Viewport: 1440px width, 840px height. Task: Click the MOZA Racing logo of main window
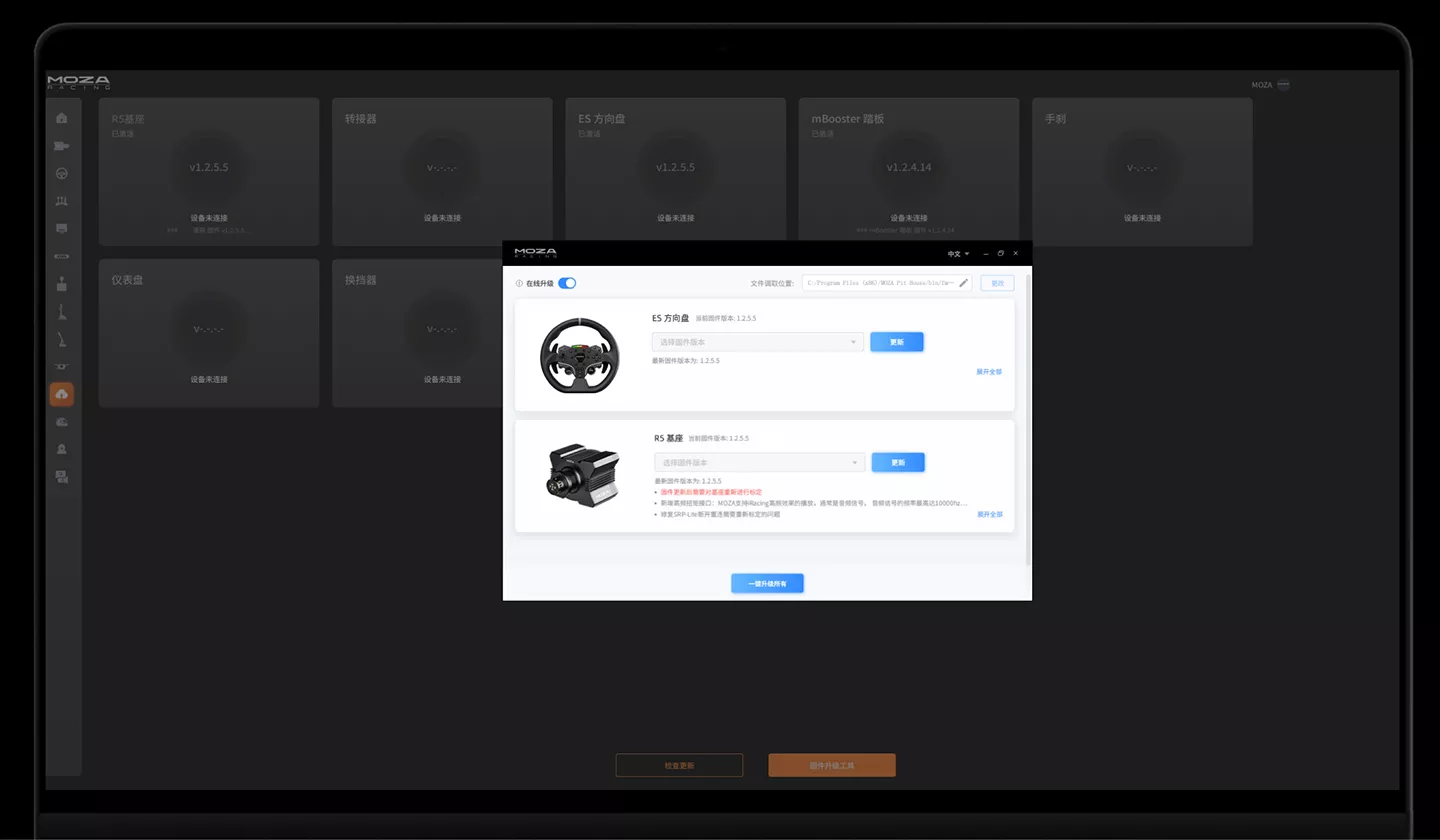pos(79,82)
